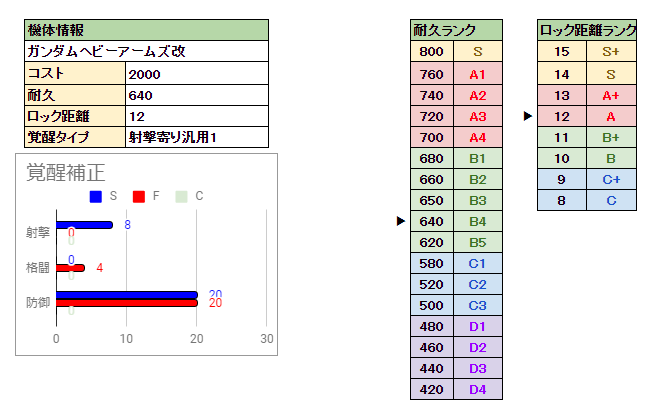Select the 650 durability cell
This screenshot has width=660, height=401.
[432, 201]
